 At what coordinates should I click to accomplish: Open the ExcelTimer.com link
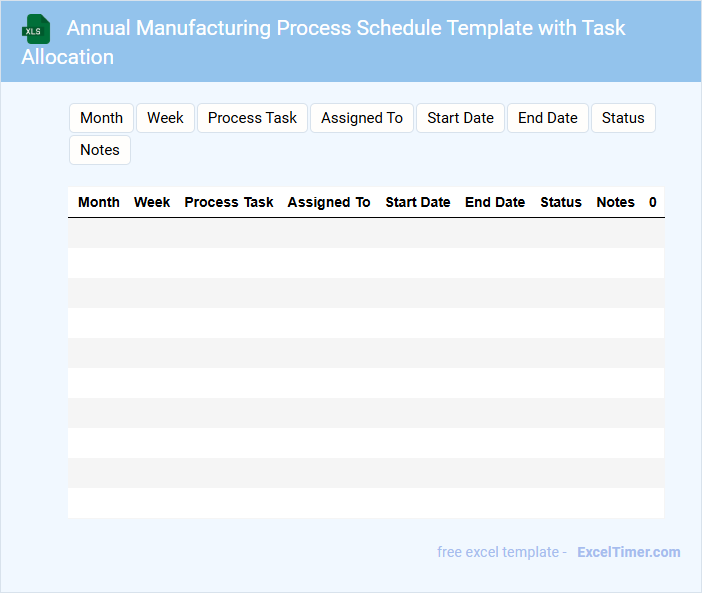(x=628, y=552)
